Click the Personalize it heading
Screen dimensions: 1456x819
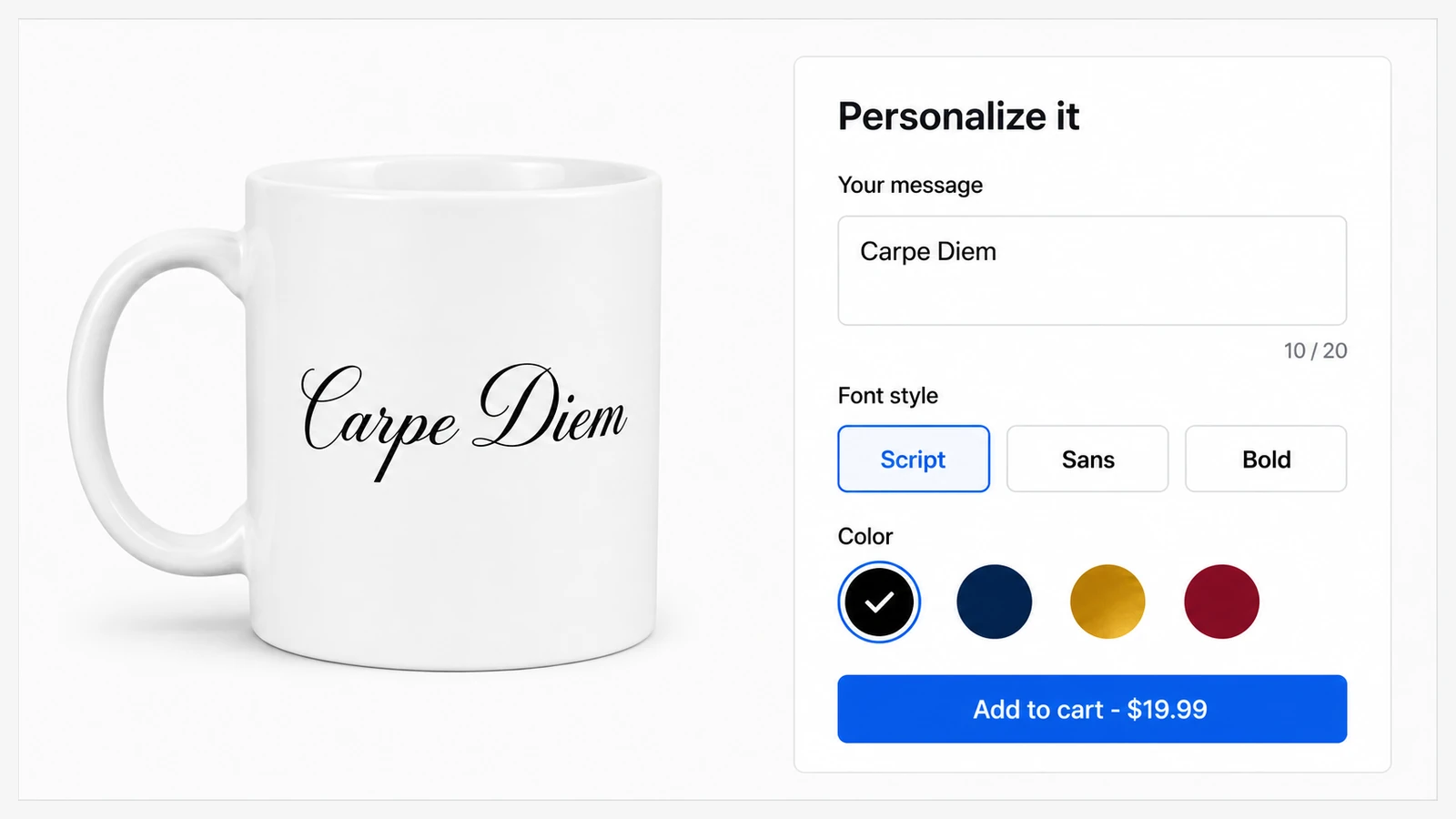pyautogui.click(x=958, y=116)
